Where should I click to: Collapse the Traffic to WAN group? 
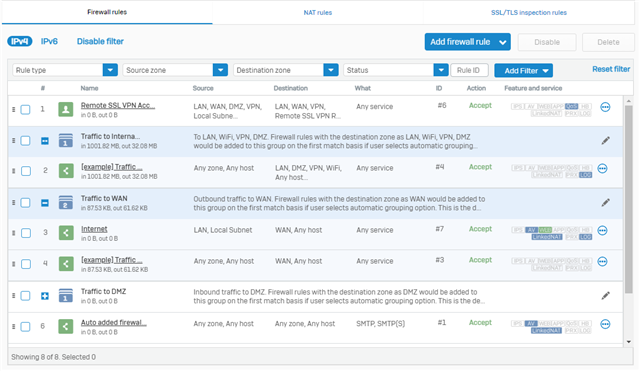point(45,203)
